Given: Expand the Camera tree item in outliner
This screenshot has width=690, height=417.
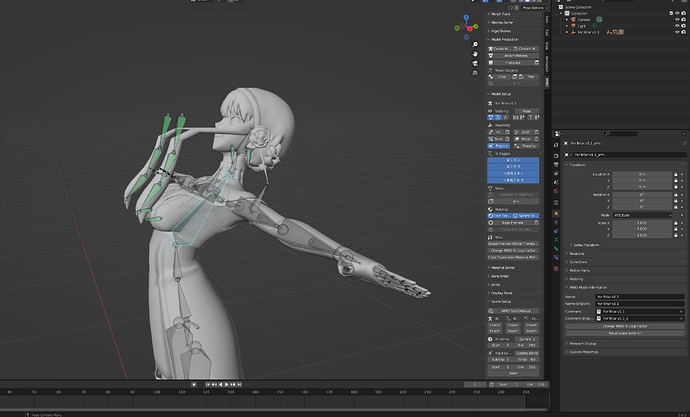Looking at the screenshot, I should [567, 19].
